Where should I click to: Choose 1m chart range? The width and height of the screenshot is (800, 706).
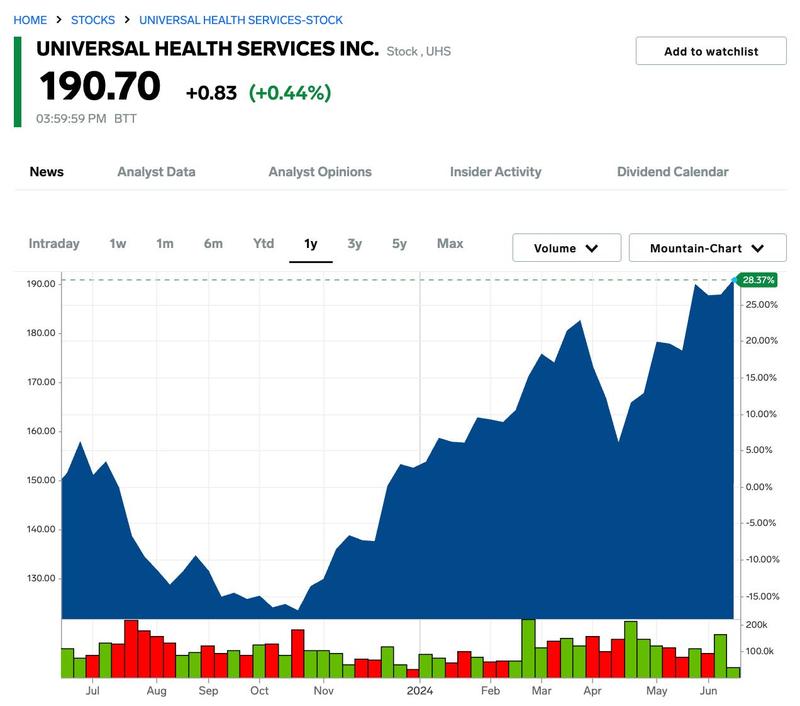pyautogui.click(x=165, y=244)
